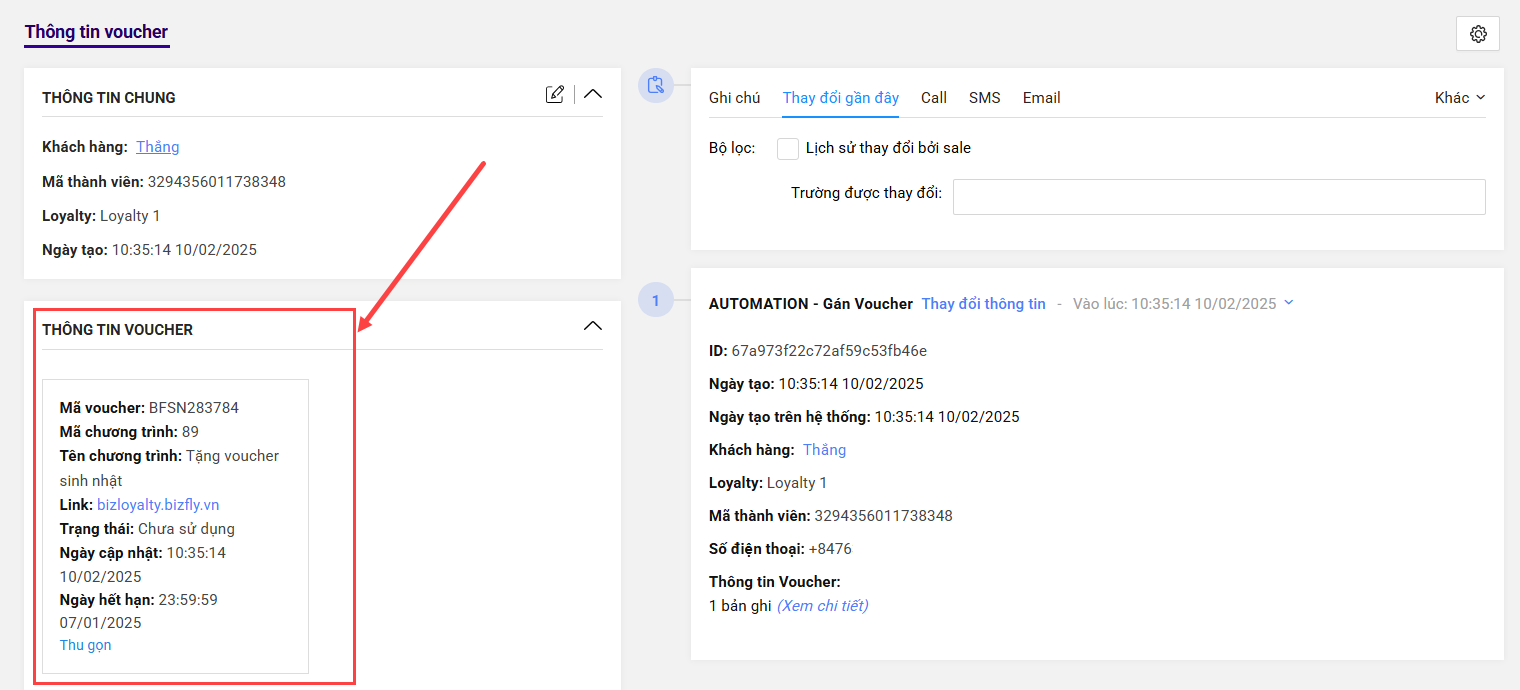Screen dimensions: 1520x690
Task: Click the Trường được thay đổi field
Action: (x=1219, y=197)
